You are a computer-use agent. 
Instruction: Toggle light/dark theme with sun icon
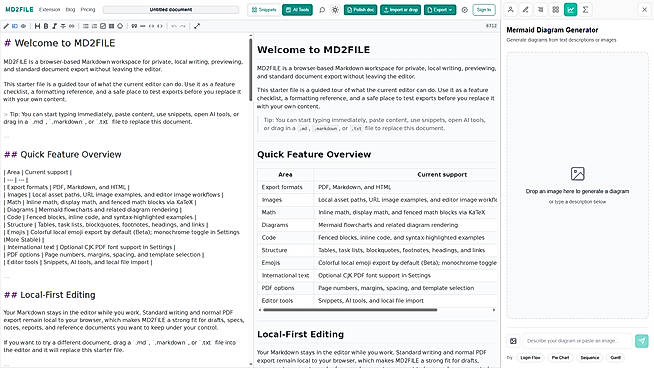[x=335, y=10]
